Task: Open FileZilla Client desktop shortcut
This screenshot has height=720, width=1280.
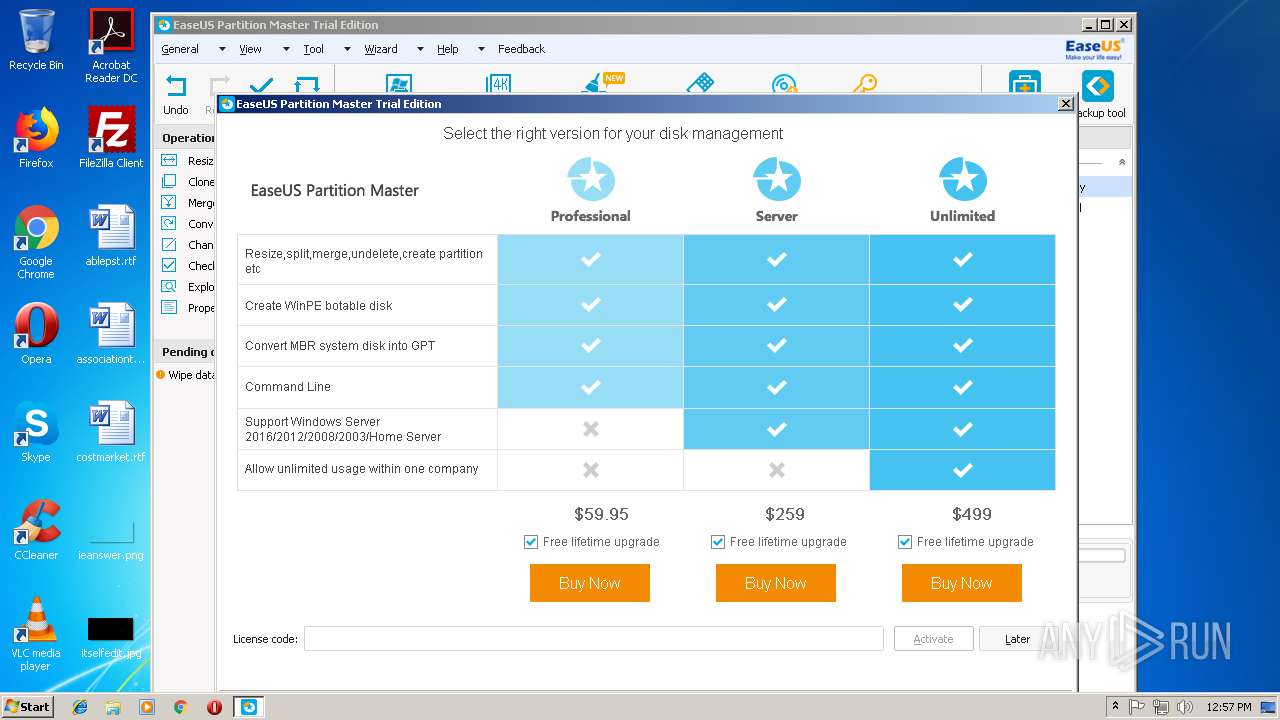Action: (x=111, y=137)
